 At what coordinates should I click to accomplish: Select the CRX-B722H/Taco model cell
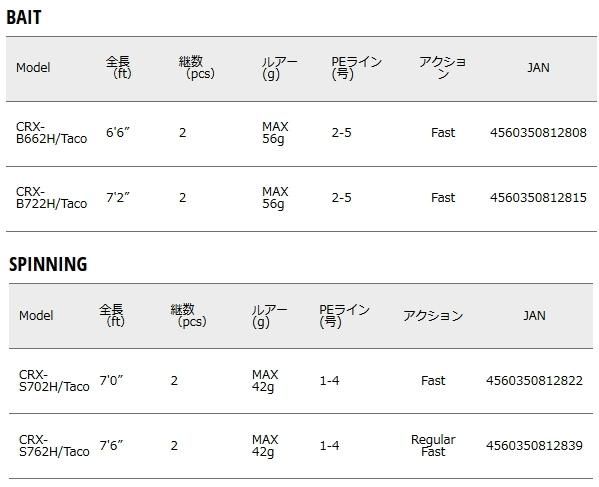click(52, 197)
